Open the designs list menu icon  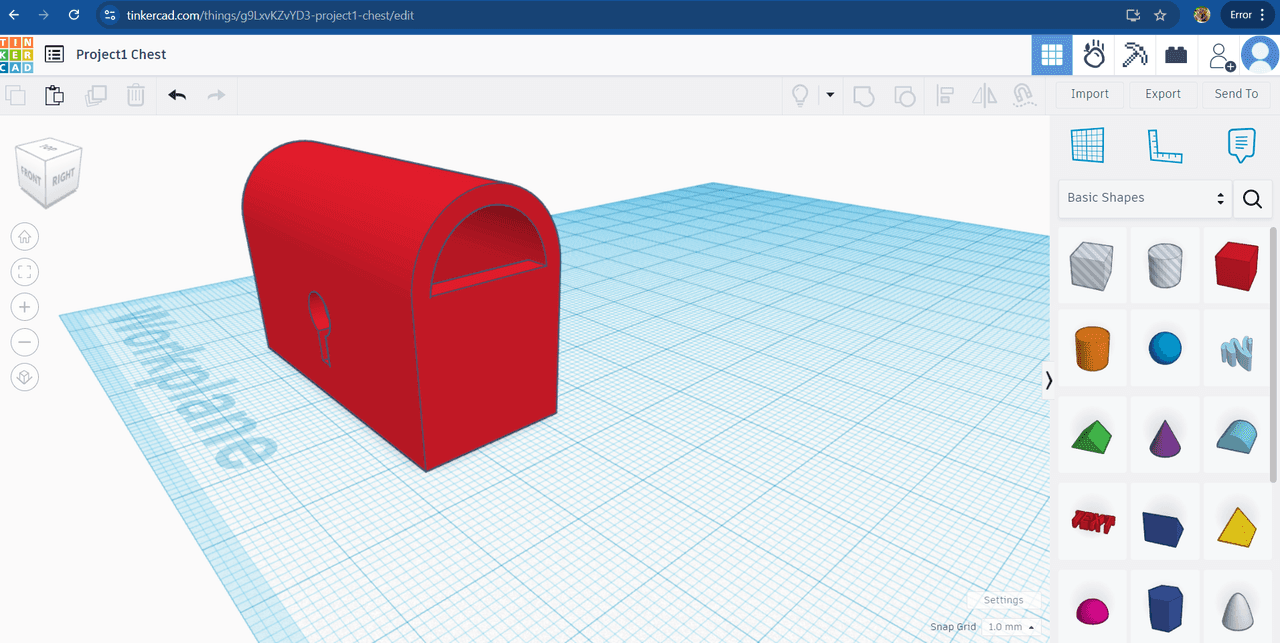click(54, 54)
